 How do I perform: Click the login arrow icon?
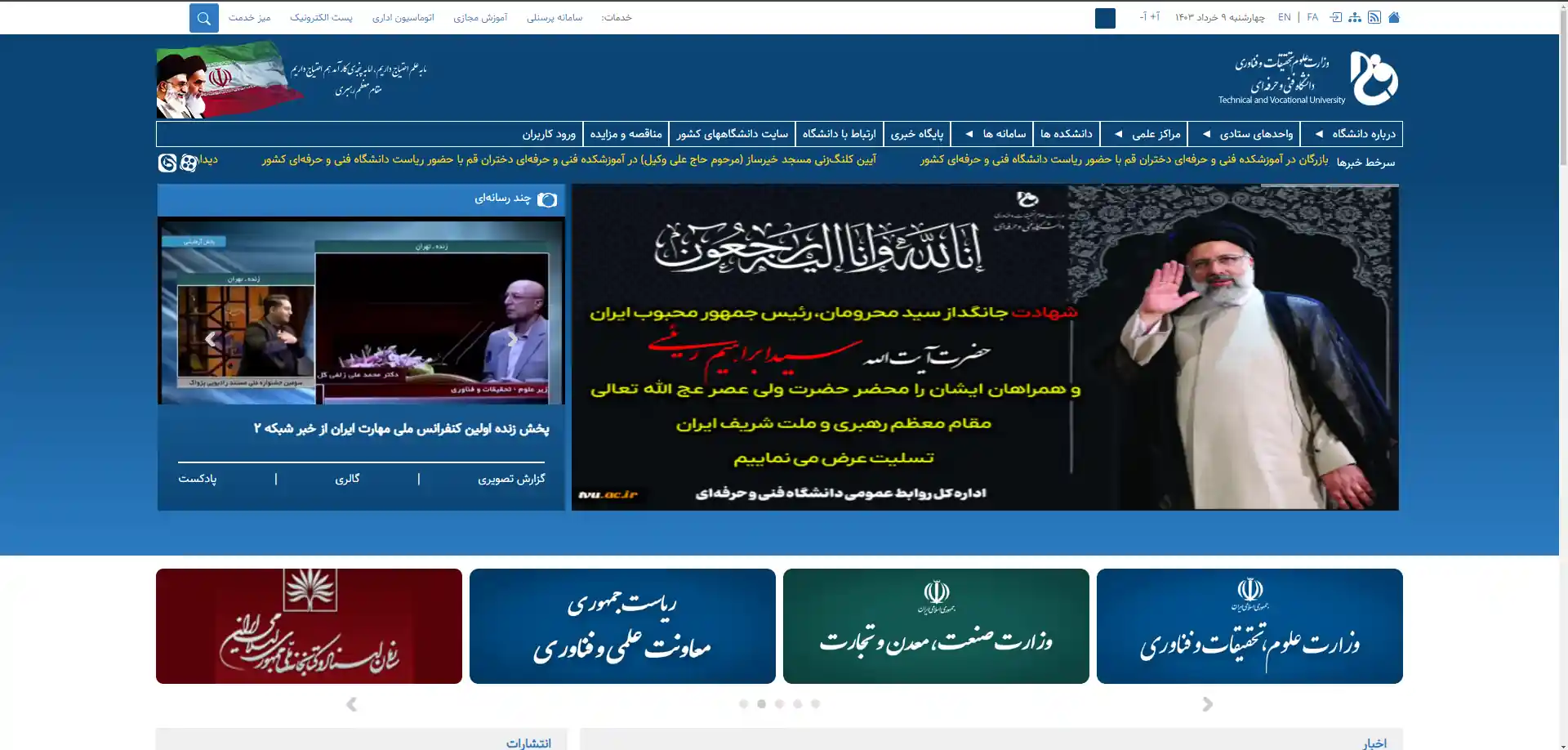(x=1336, y=17)
